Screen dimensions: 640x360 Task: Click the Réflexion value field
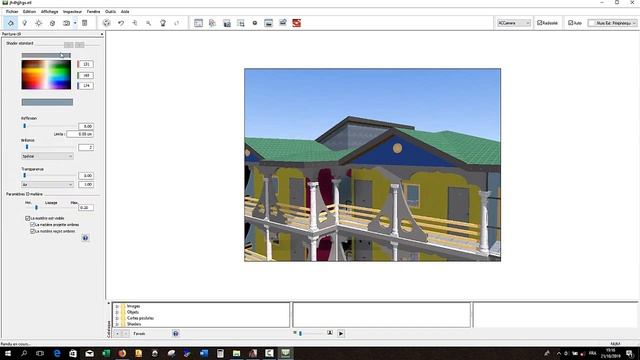click(x=86, y=126)
